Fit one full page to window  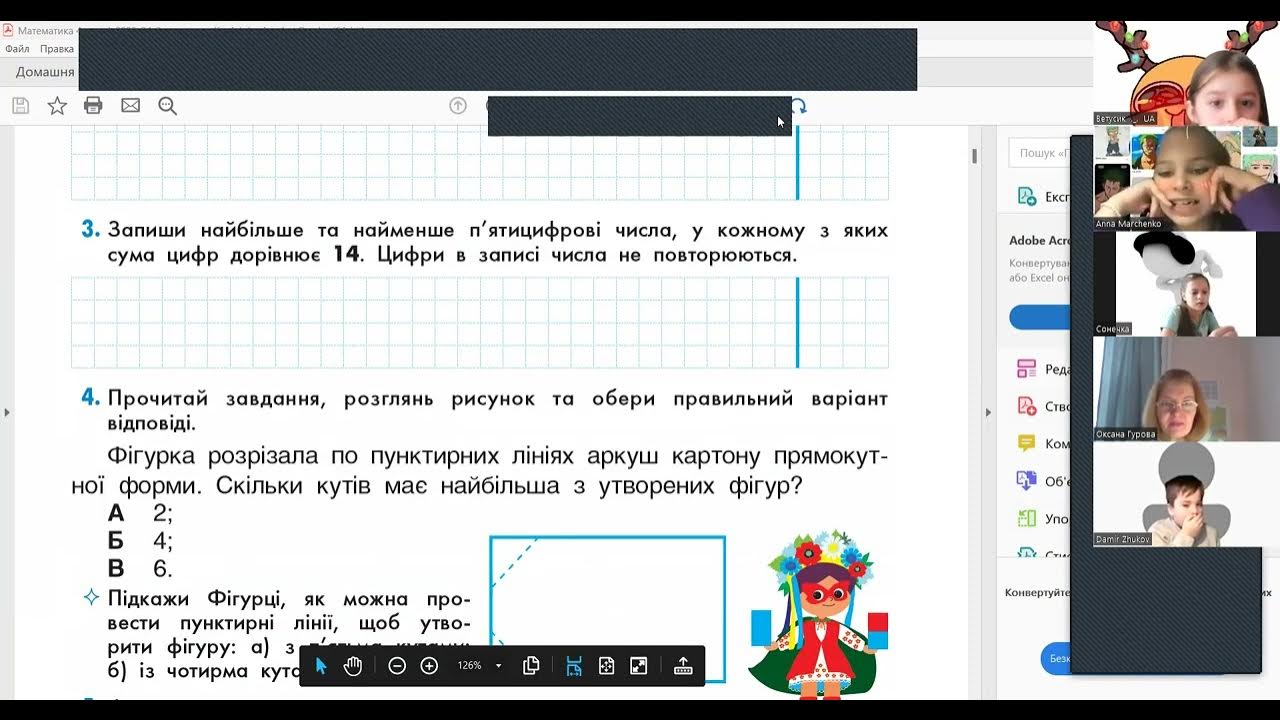[606, 666]
